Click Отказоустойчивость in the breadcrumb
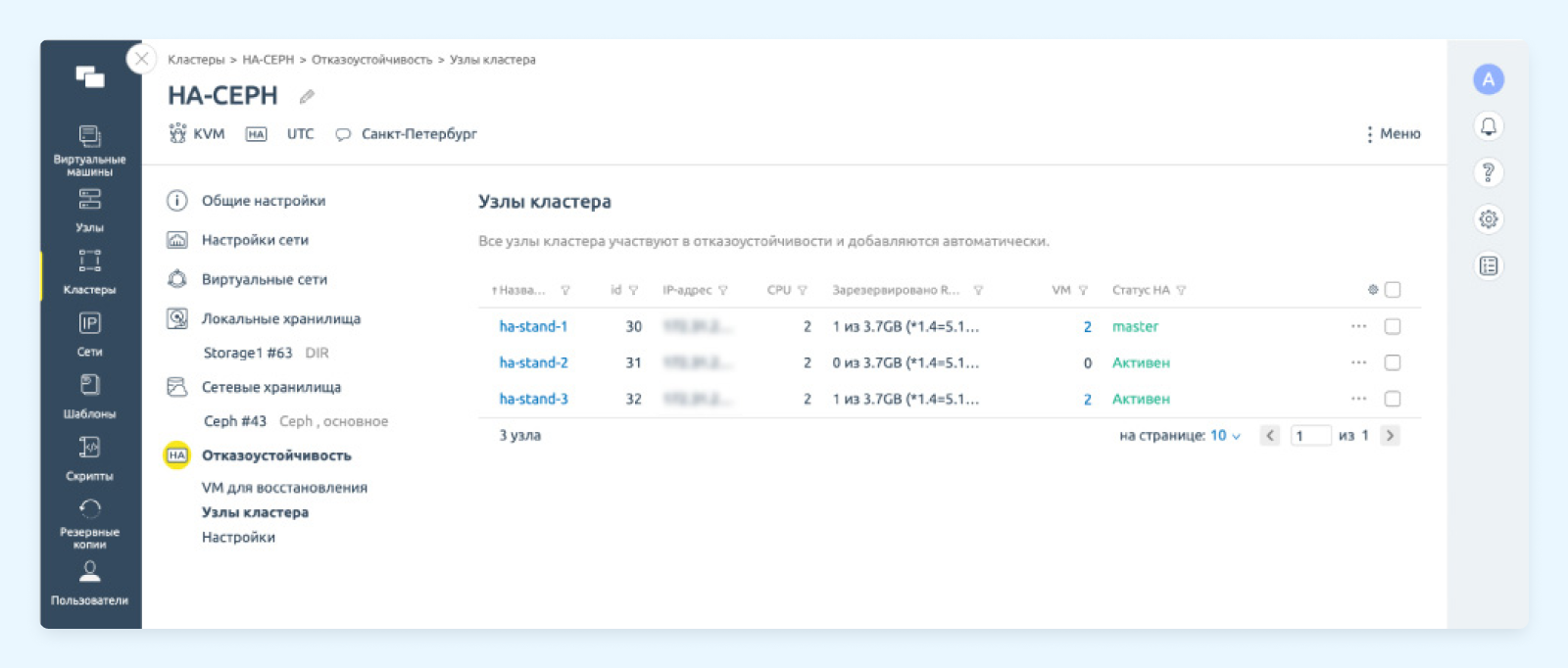The image size is (1568, 668). click(371, 60)
